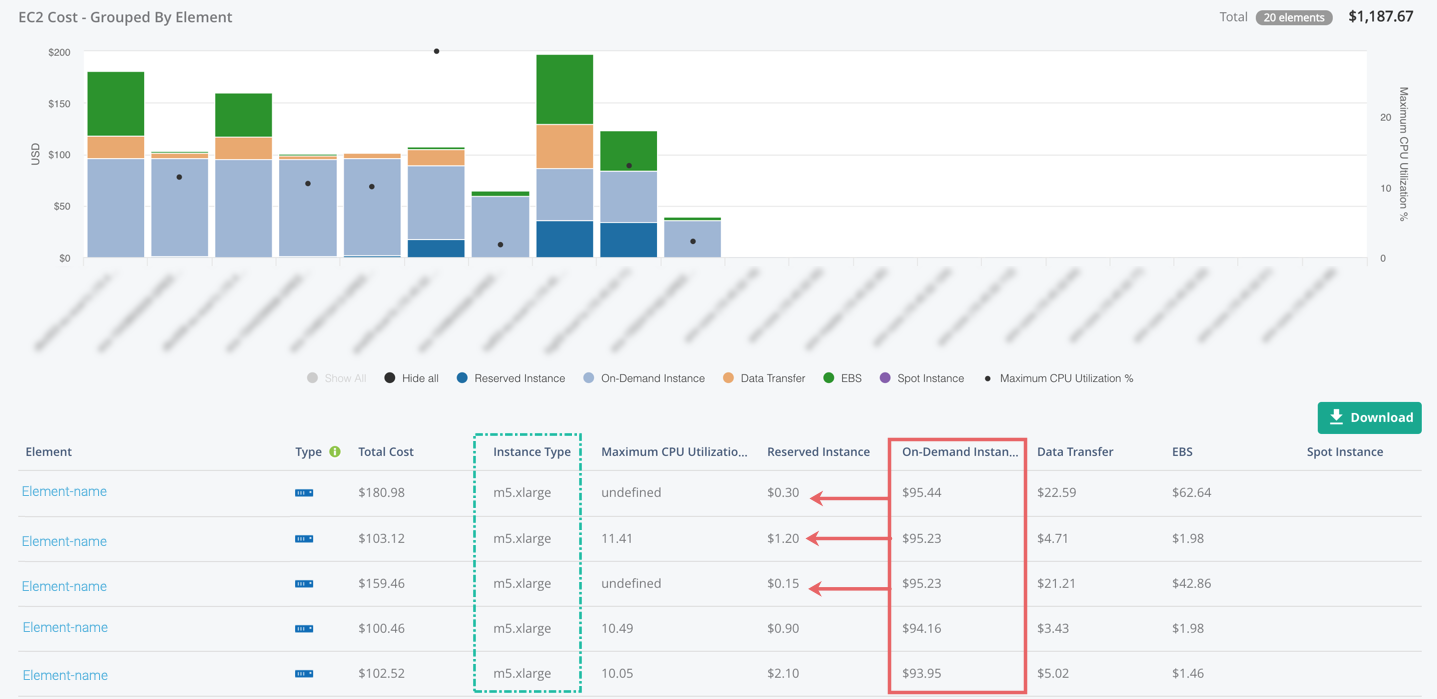Sort by the Element column header
This screenshot has width=1437, height=699.
48,452
